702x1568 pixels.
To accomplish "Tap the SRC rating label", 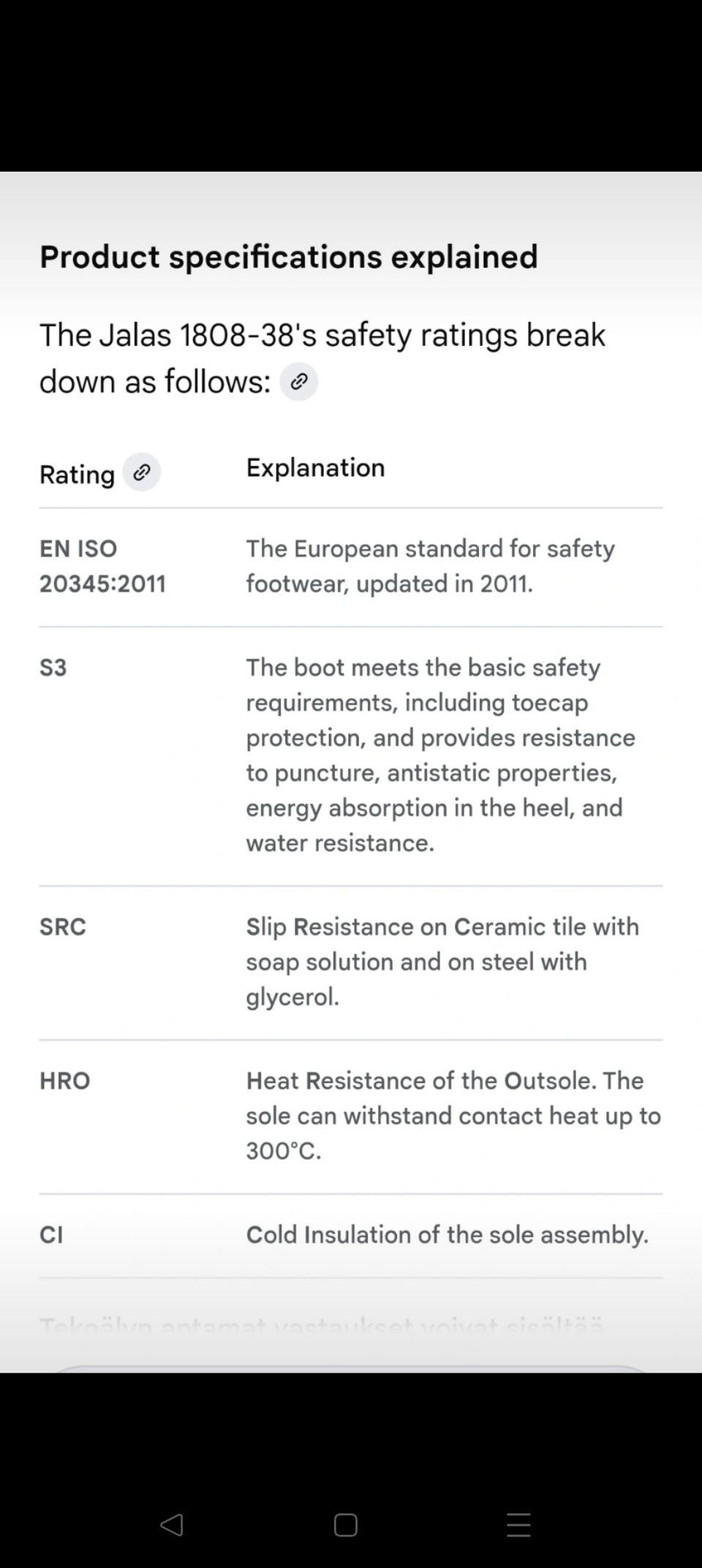I will (63, 927).
